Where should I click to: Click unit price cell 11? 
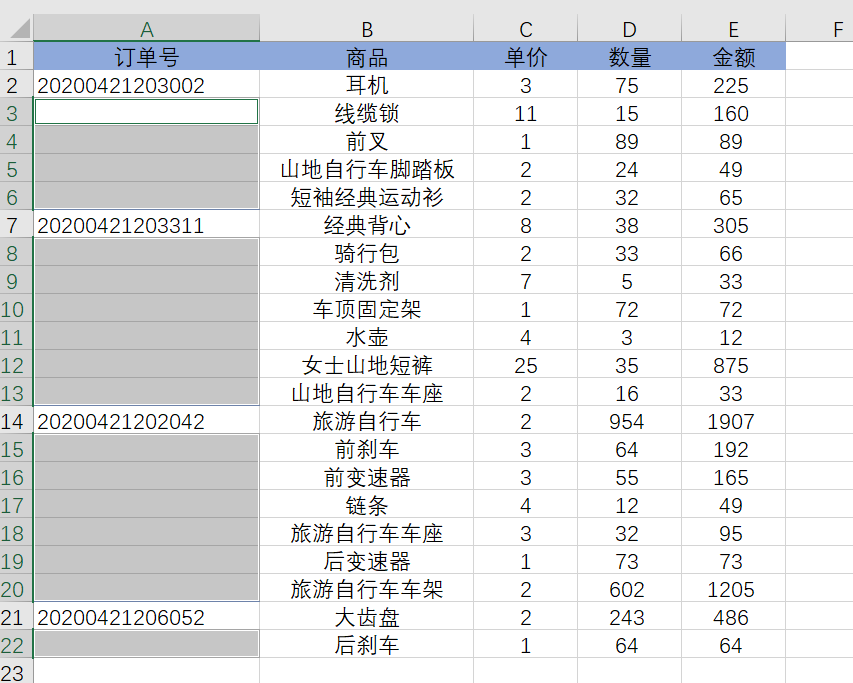coord(526,113)
